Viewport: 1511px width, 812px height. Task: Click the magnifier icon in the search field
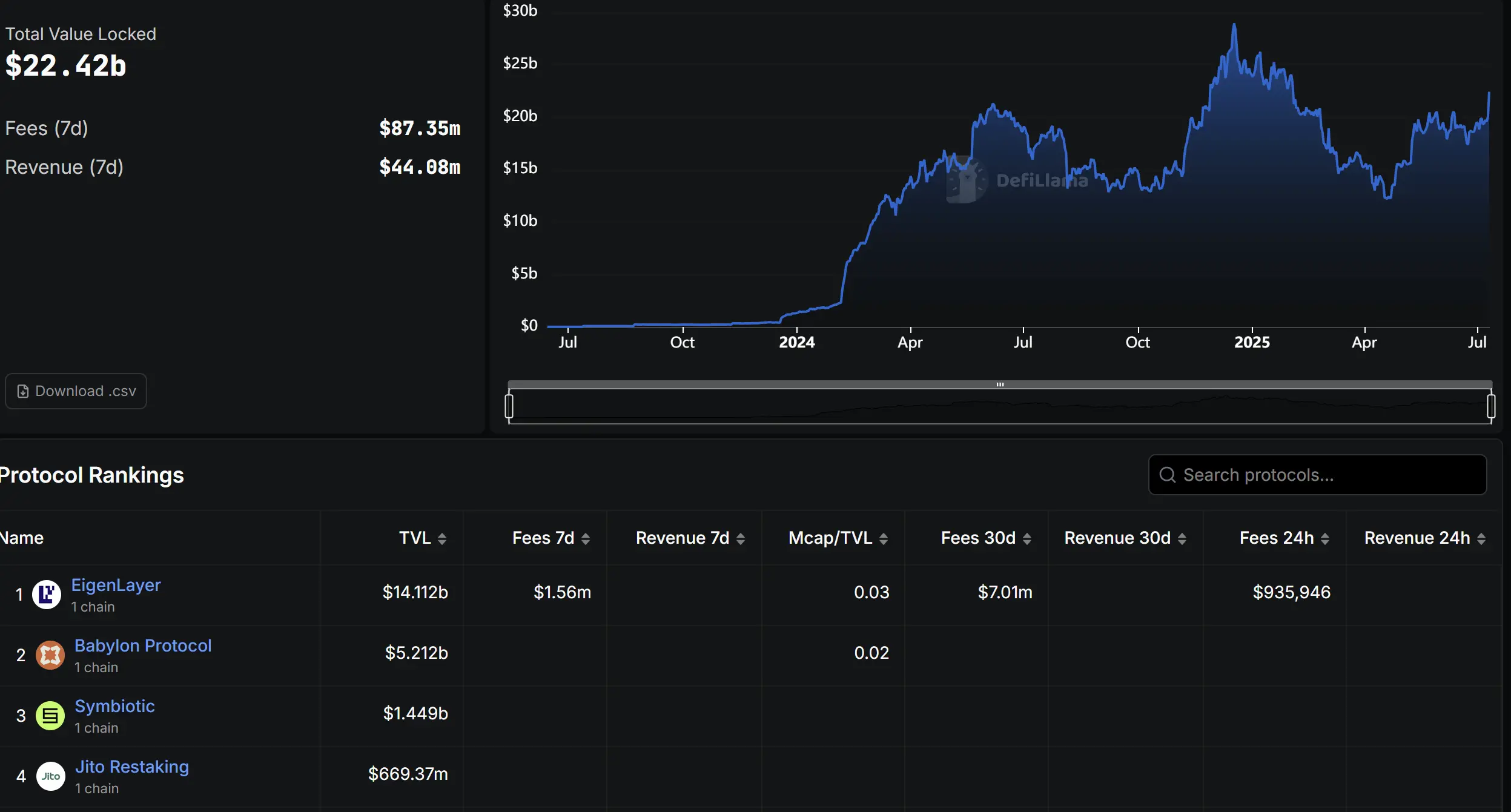pyautogui.click(x=1168, y=475)
